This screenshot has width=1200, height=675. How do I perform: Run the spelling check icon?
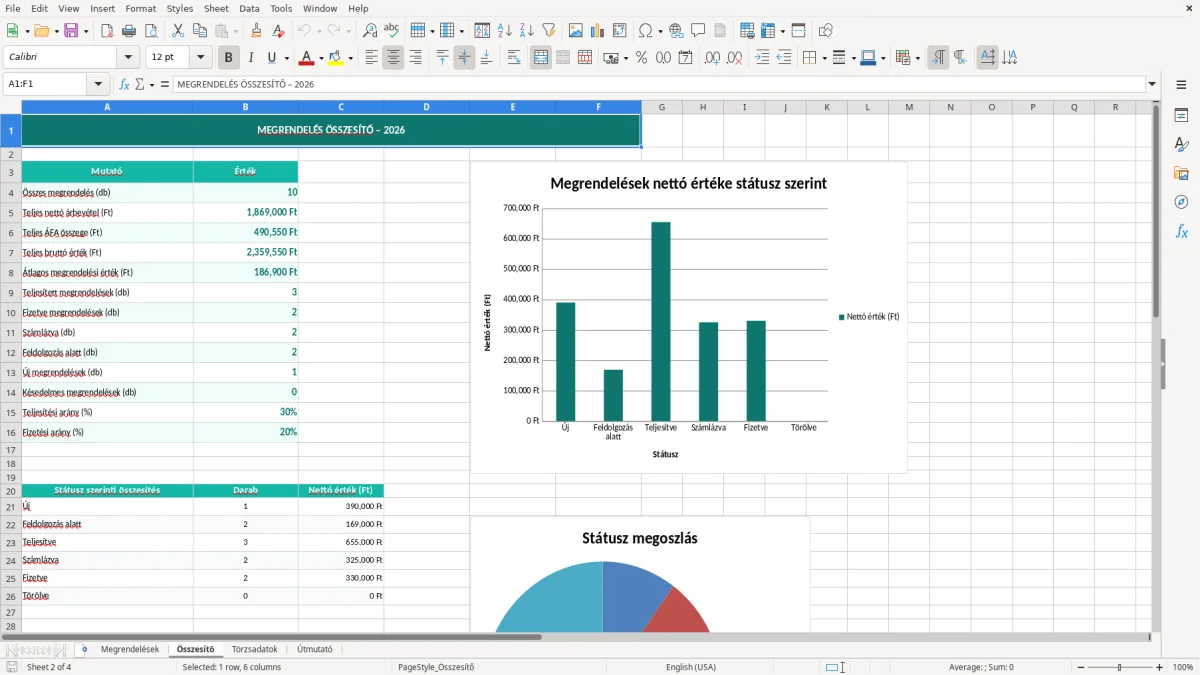(392, 31)
